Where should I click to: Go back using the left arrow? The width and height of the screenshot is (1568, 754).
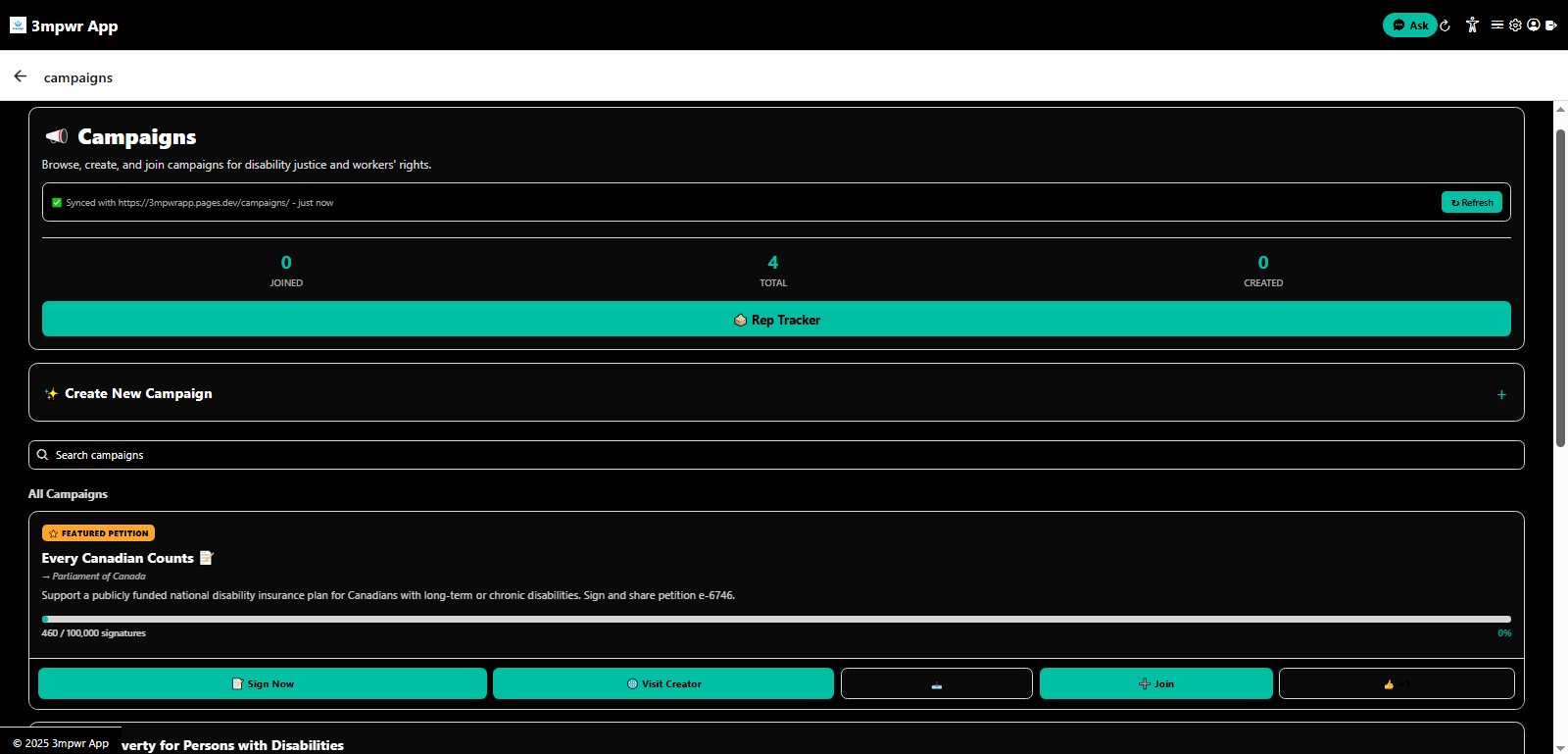(x=21, y=76)
